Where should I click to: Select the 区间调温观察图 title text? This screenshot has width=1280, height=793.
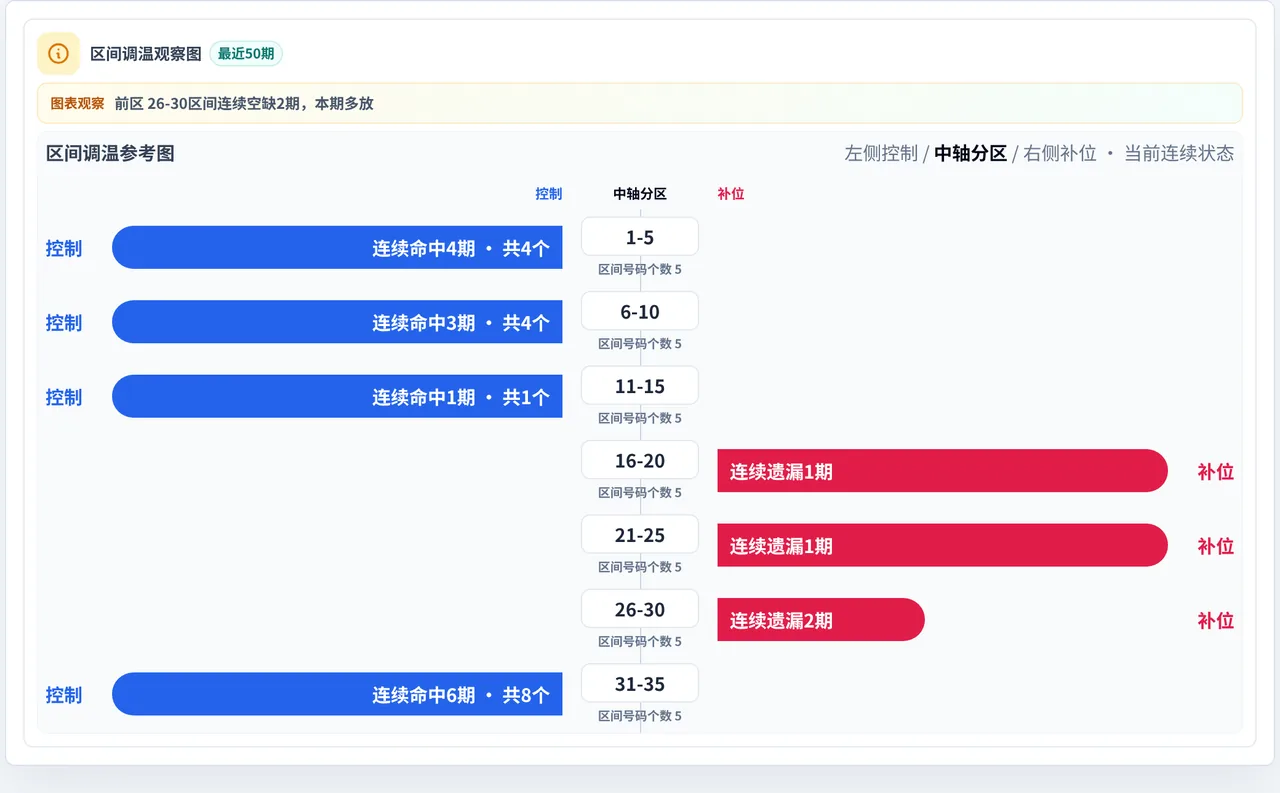click(x=146, y=54)
